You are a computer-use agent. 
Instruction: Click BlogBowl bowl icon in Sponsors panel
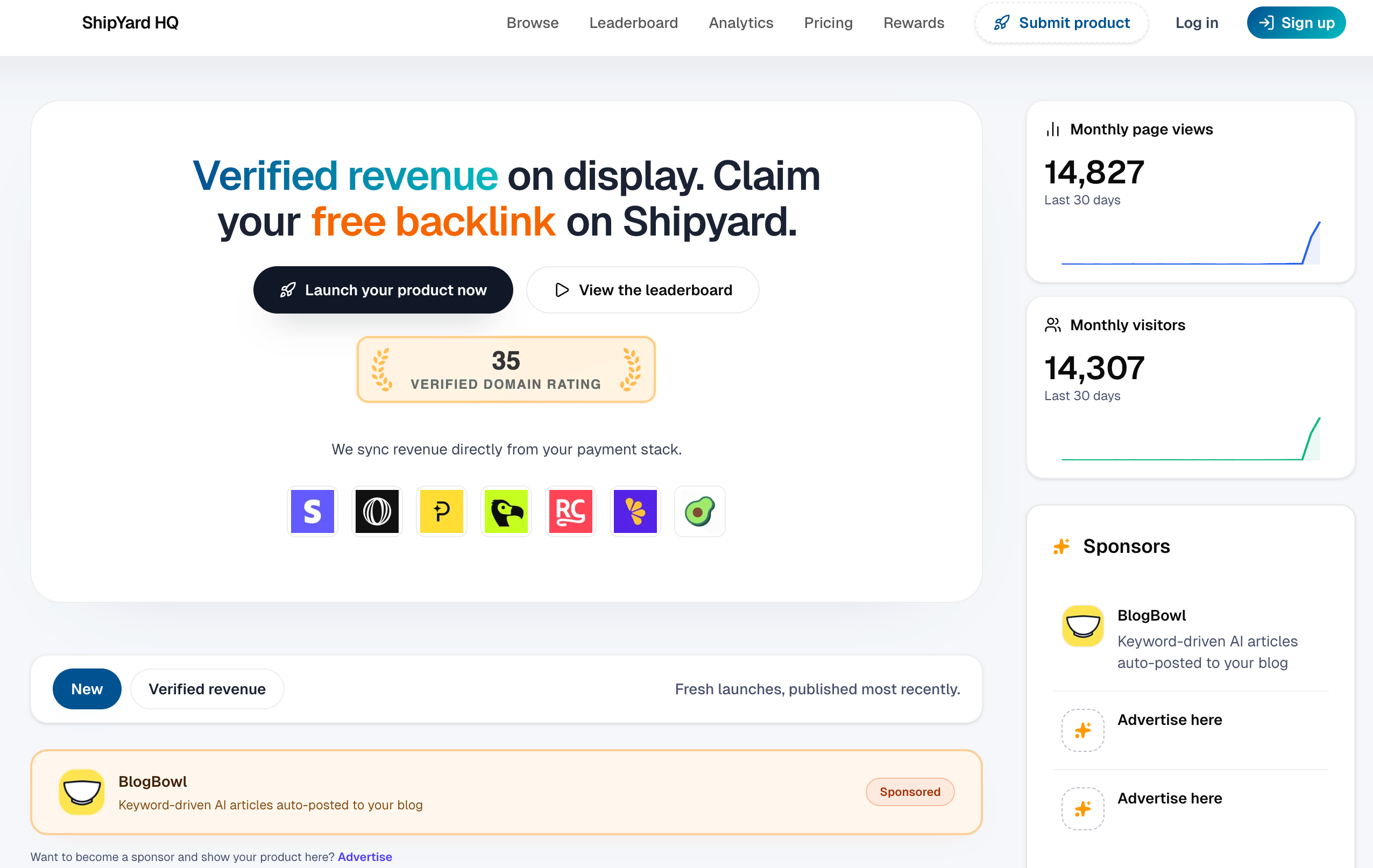click(x=1082, y=626)
